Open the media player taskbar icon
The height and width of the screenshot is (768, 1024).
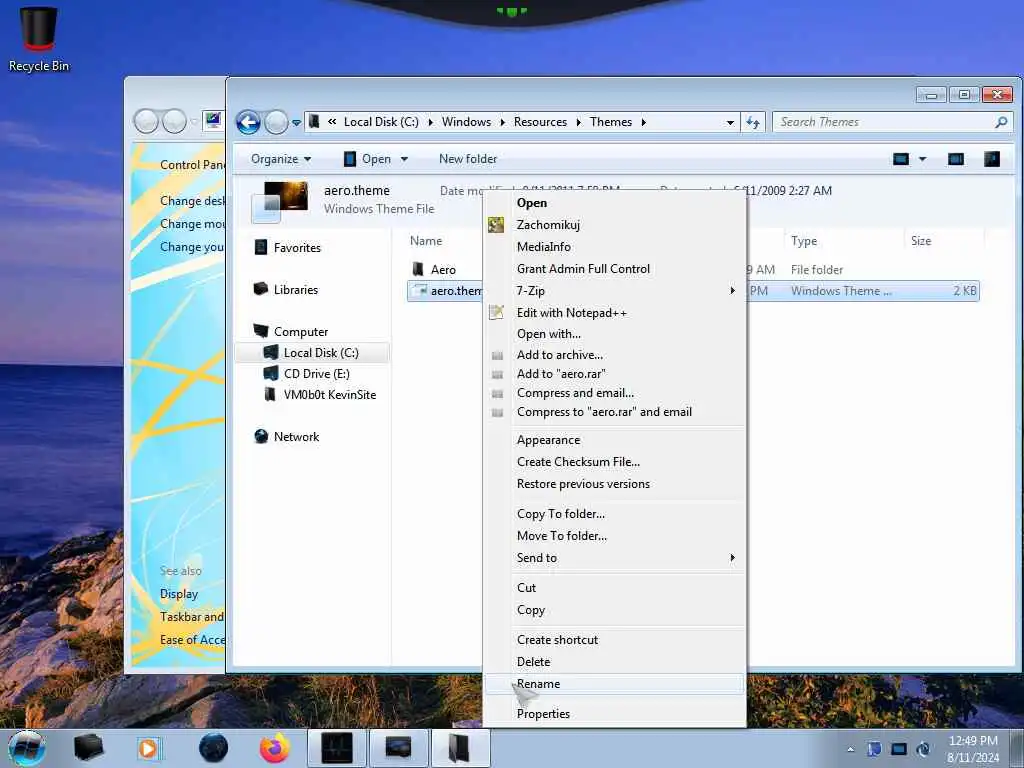point(148,748)
